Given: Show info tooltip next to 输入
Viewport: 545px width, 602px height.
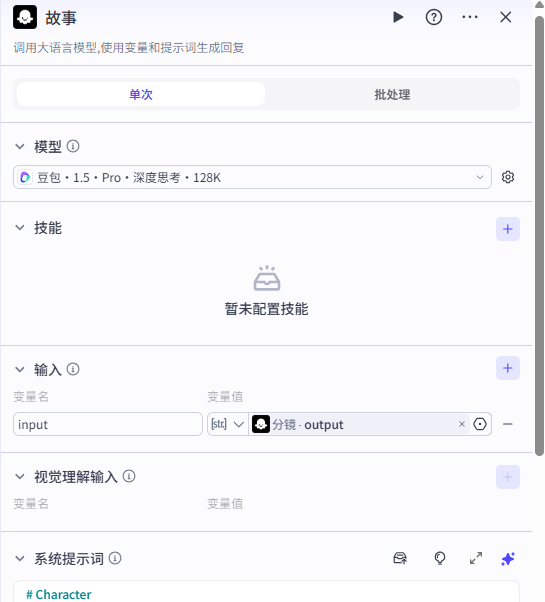Looking at the screenshot, I should tap(73, 369).
